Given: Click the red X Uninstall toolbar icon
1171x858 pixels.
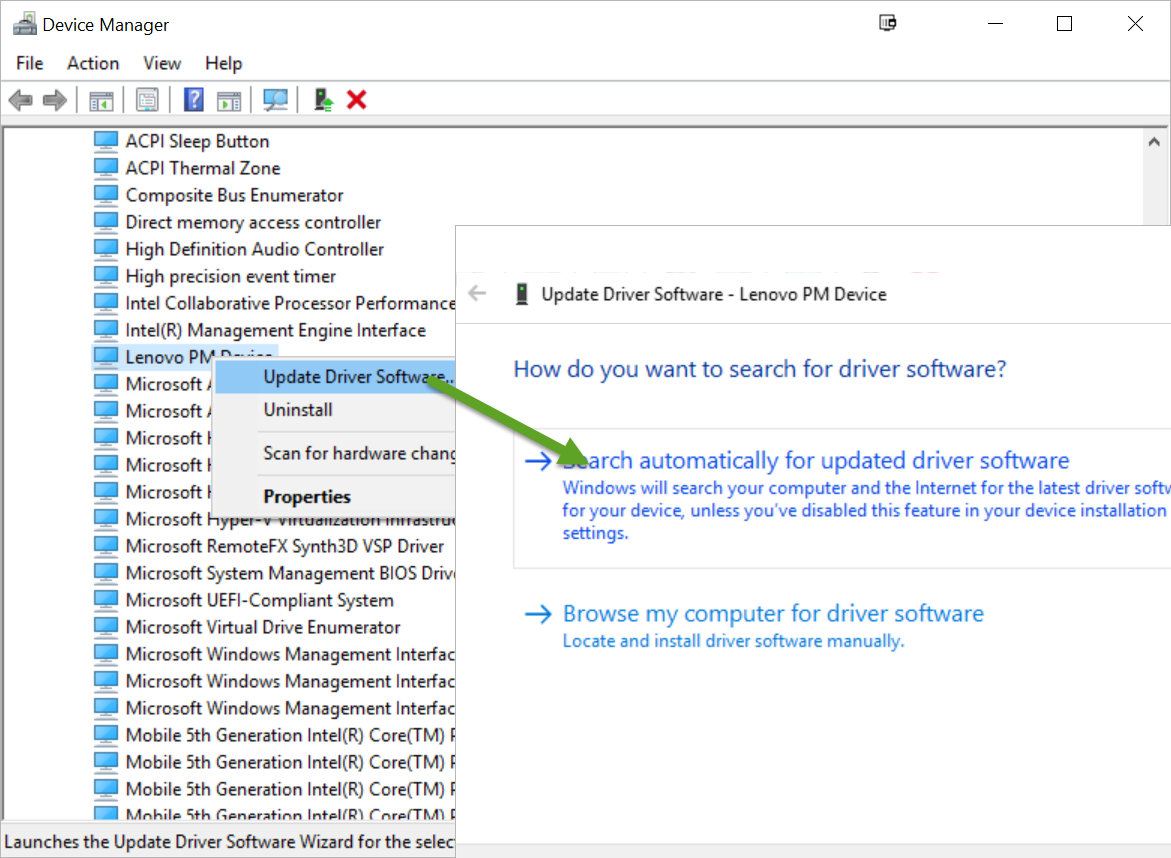Looking at the screenshot, I should pyautogui.click(x=357, y=100).
